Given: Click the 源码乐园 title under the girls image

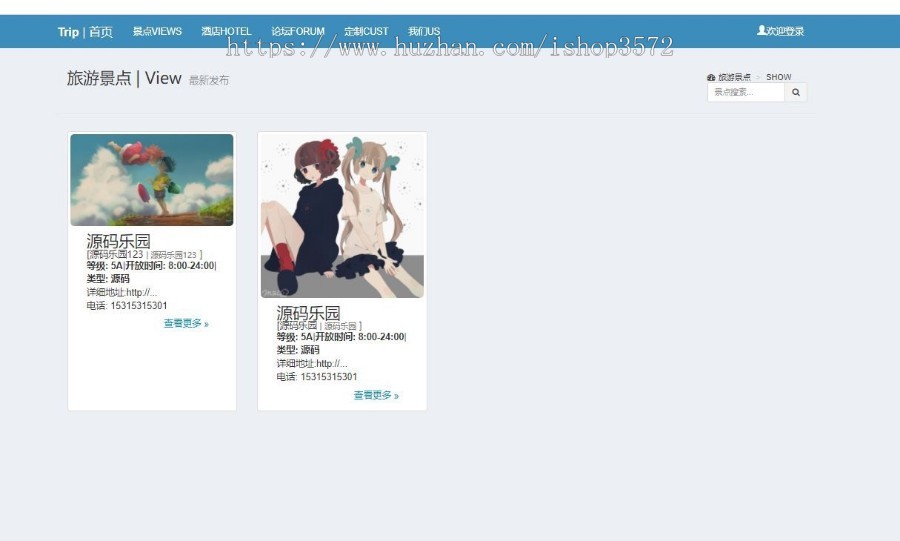Looking at the screenshot, I should pos(308,313).
